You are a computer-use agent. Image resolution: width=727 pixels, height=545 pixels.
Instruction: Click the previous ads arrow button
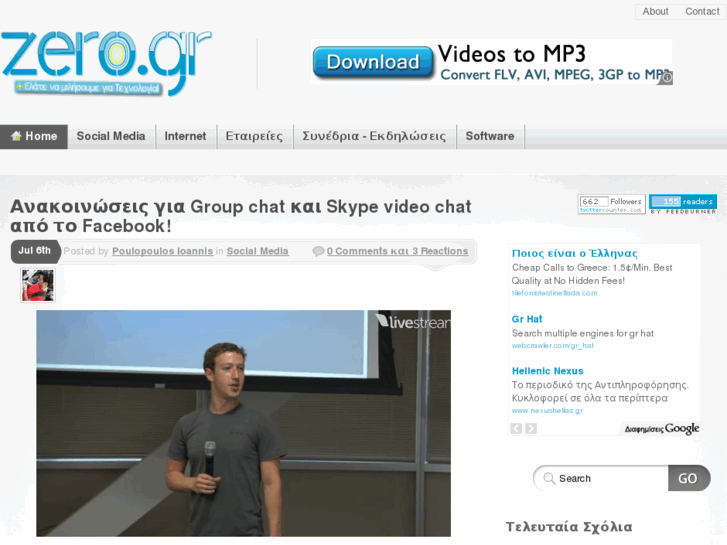(516, 428)
